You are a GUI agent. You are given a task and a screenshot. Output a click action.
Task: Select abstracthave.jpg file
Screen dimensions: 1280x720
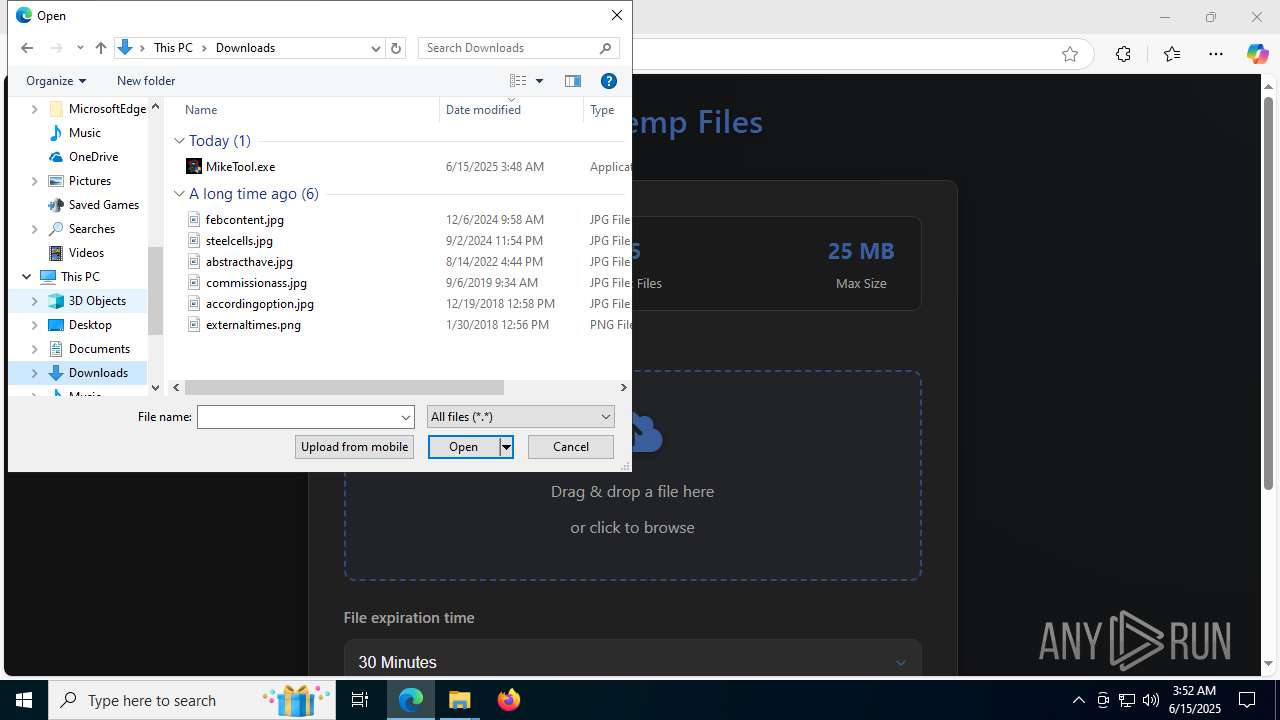(249, 262)
